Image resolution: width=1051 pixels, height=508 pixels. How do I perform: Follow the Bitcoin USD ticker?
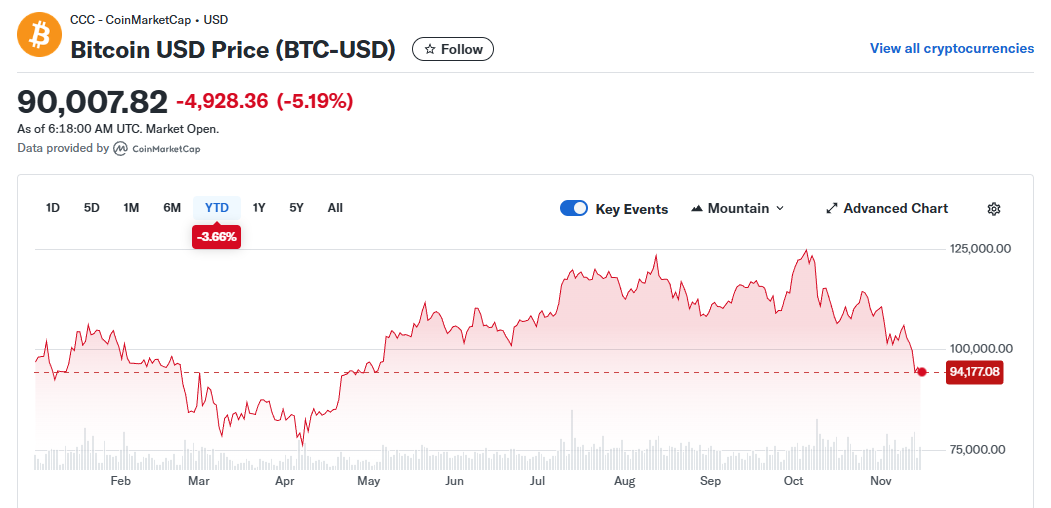453,49
